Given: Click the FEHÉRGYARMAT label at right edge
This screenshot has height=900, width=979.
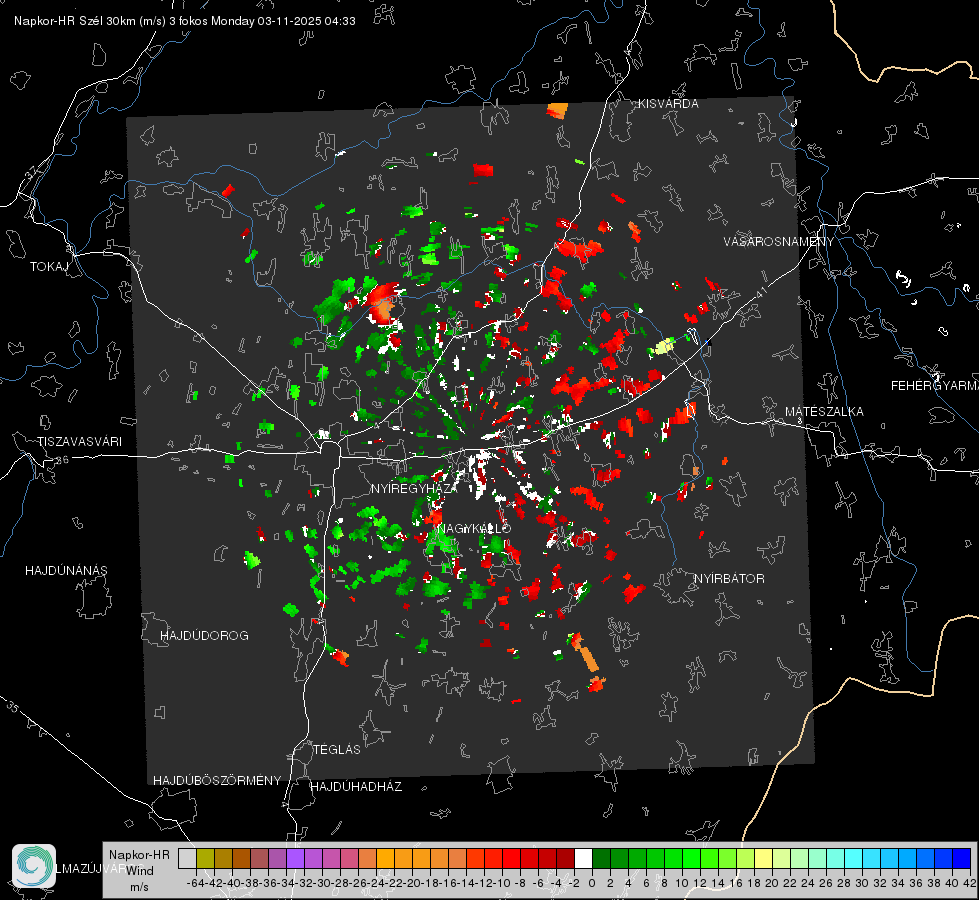Looking at the screenshot, I should click(x=935, y=386).
